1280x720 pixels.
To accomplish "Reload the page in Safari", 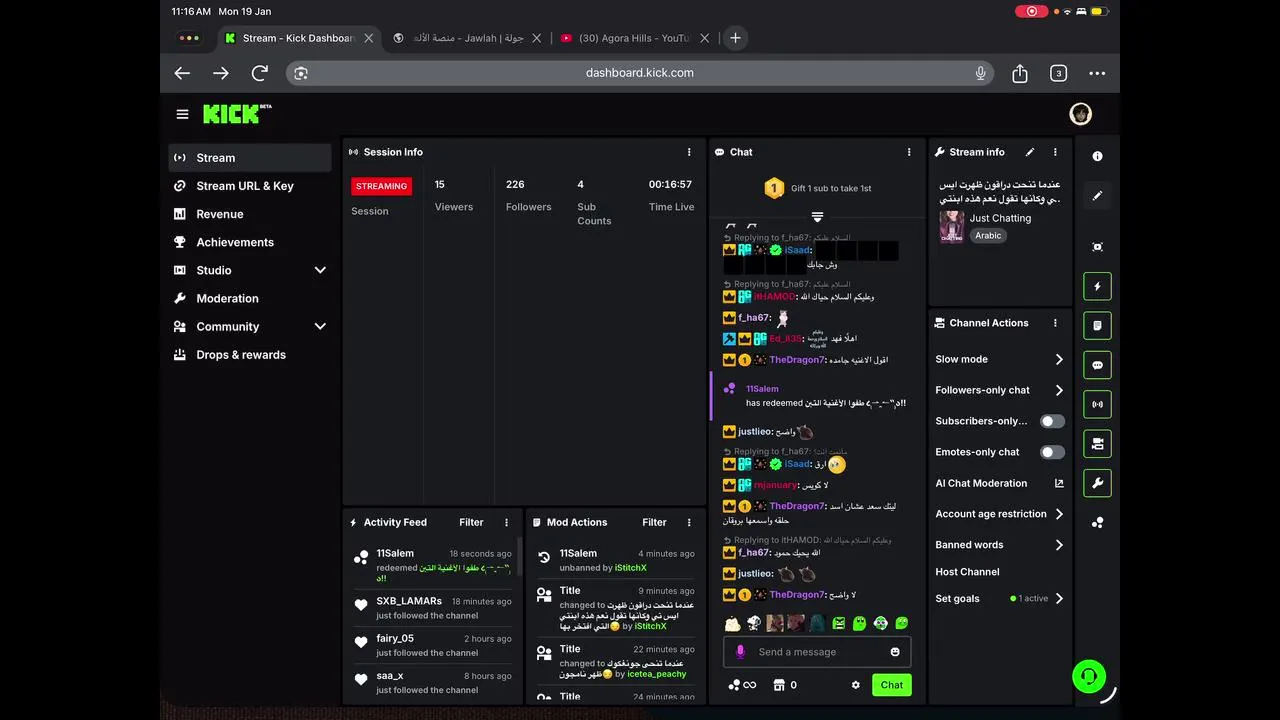I will (260, 73).
